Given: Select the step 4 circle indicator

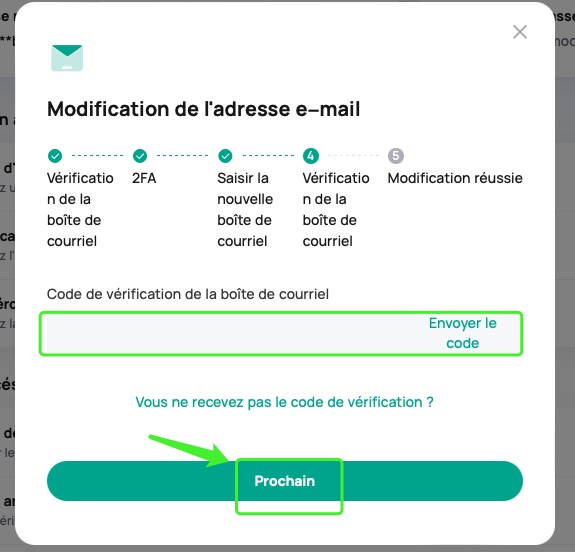Looking at the screenshot, I should tap(311, 156).
